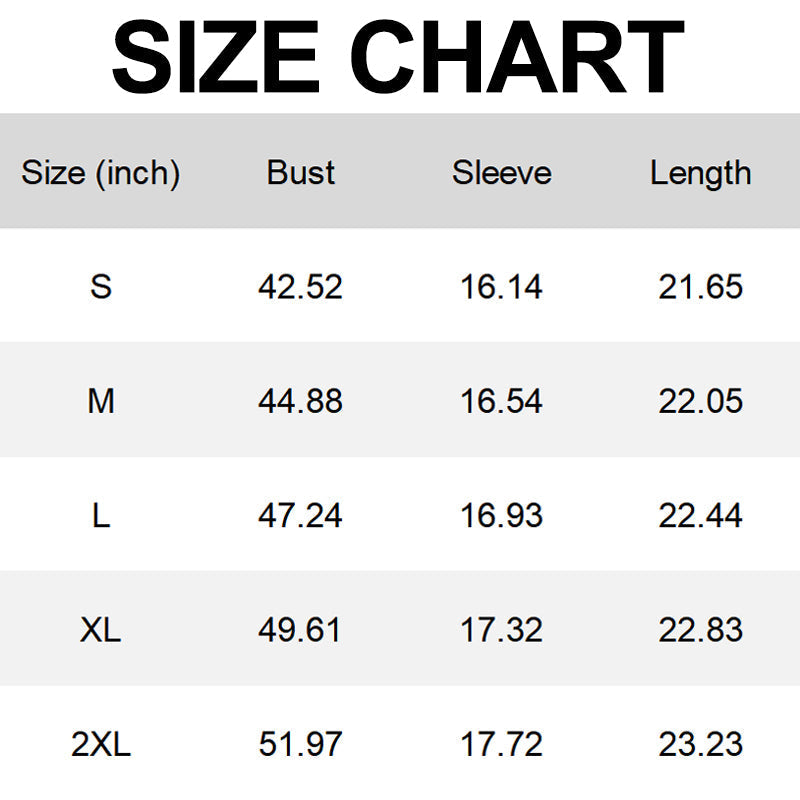
Task: Select the 2XL size row label
Action: click(101, 744)
